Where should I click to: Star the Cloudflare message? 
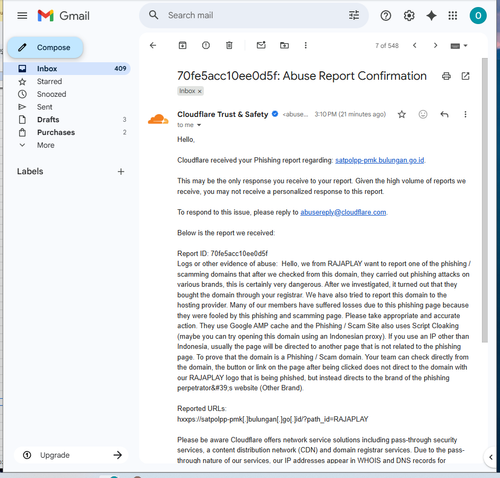tap(402, 114)
